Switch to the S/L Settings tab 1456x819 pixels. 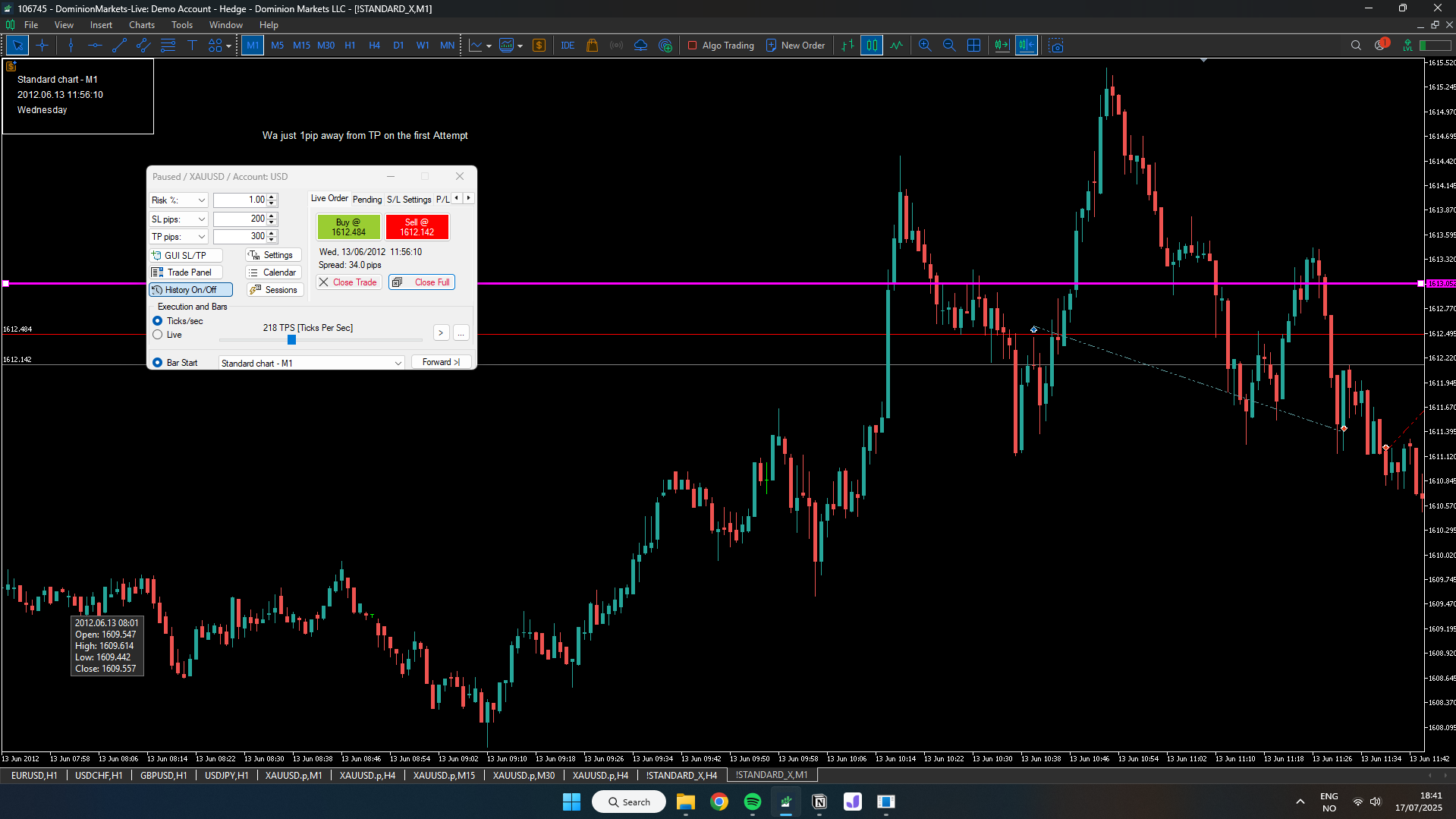click(x=409, y=200)
